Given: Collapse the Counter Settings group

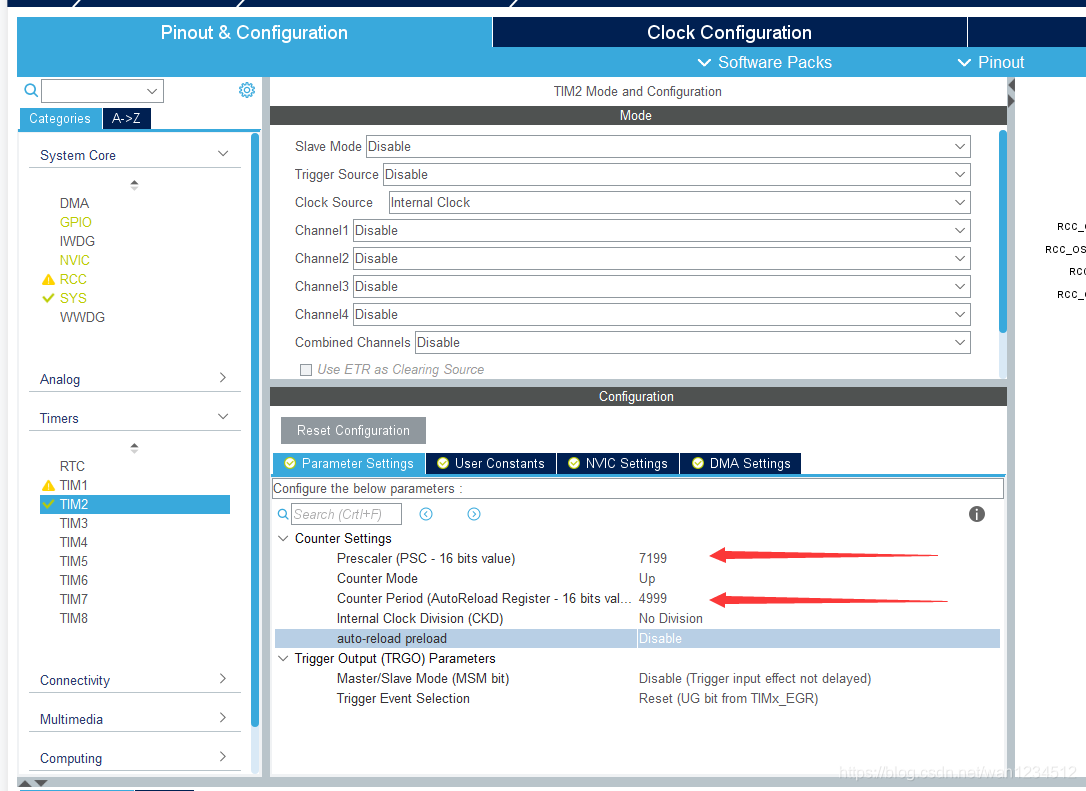Looking at the screenshot, I should (x=283, y=539).
